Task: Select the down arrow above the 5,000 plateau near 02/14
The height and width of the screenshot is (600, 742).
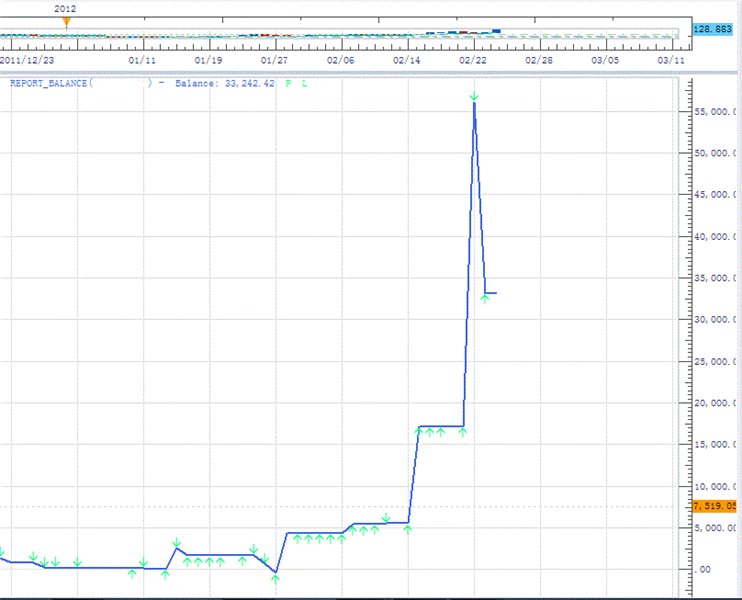Action: pyautogui.click(x=386, y=517)
